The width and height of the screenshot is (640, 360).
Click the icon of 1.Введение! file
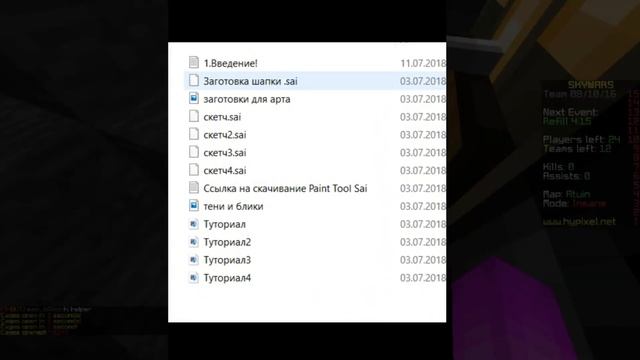point(194,62)
